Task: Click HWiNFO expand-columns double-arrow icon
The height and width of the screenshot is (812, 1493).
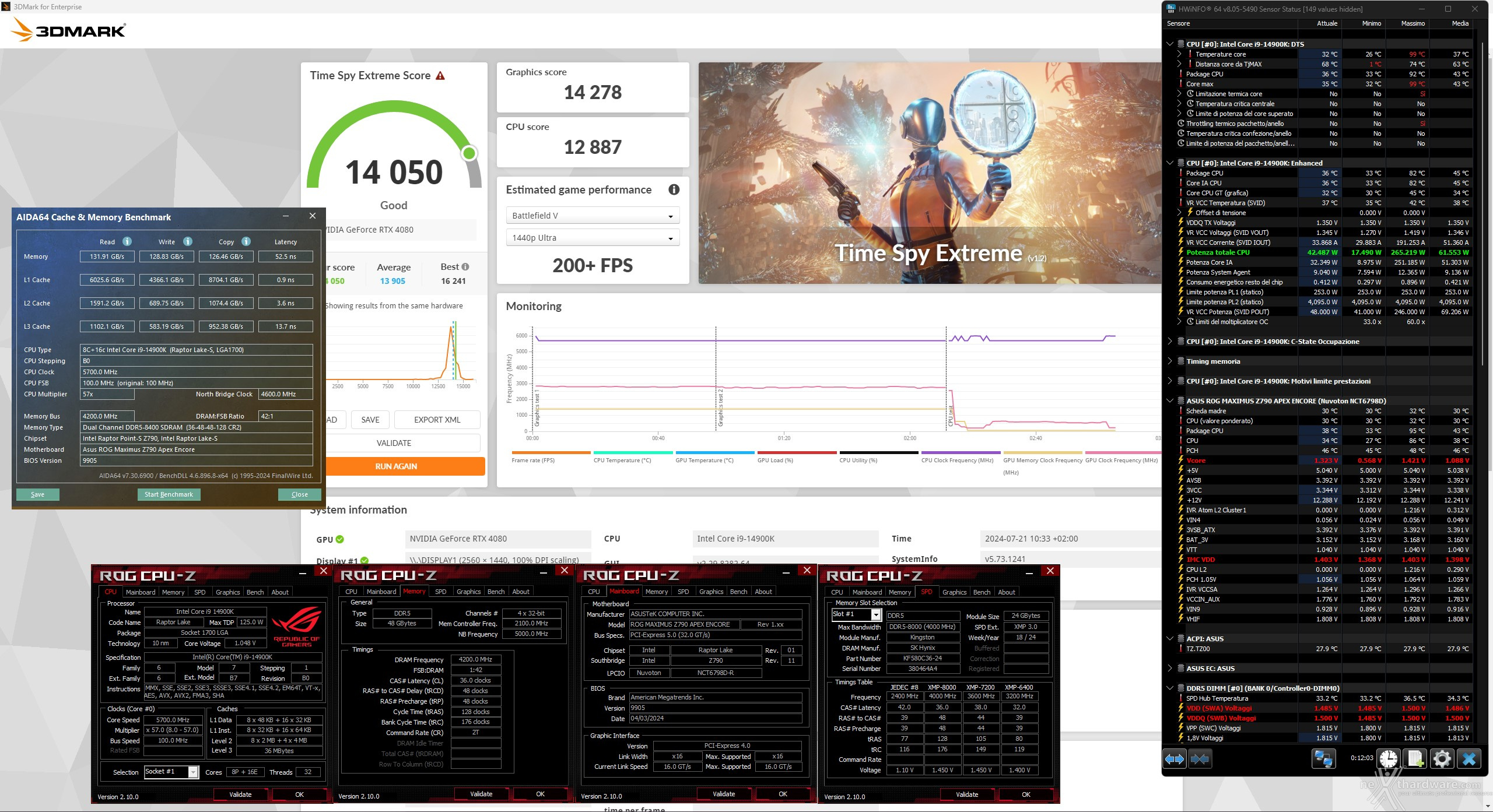Action: (x=1175, y=759)
